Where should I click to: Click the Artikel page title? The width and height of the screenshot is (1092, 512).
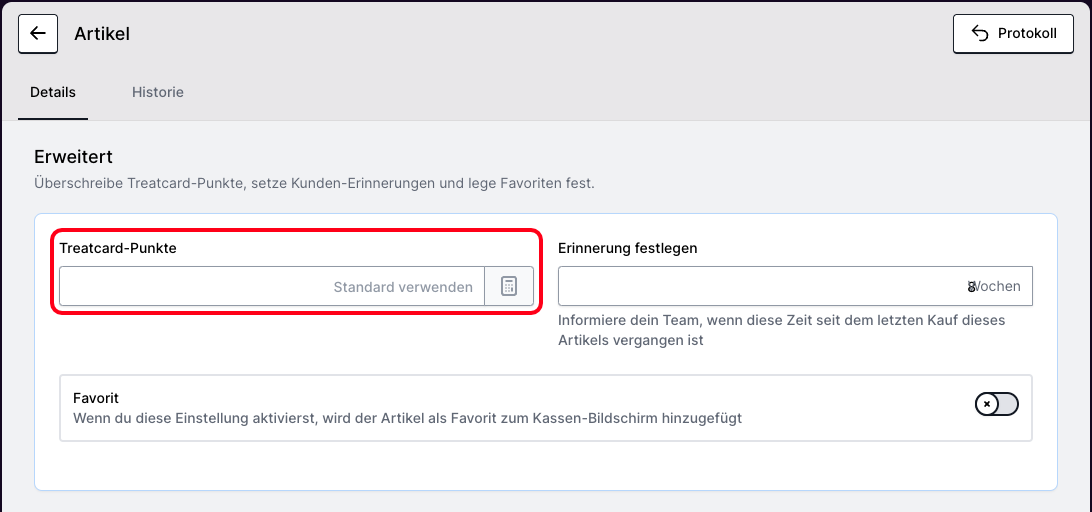point(102,34)
